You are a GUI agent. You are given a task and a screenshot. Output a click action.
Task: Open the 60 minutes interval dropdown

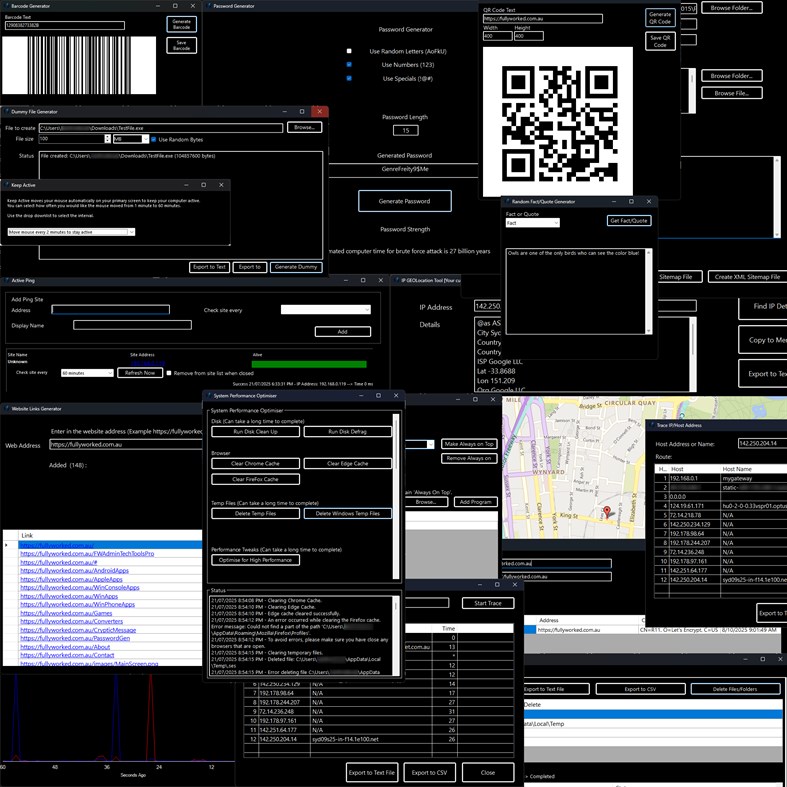[x=87, y=373]
